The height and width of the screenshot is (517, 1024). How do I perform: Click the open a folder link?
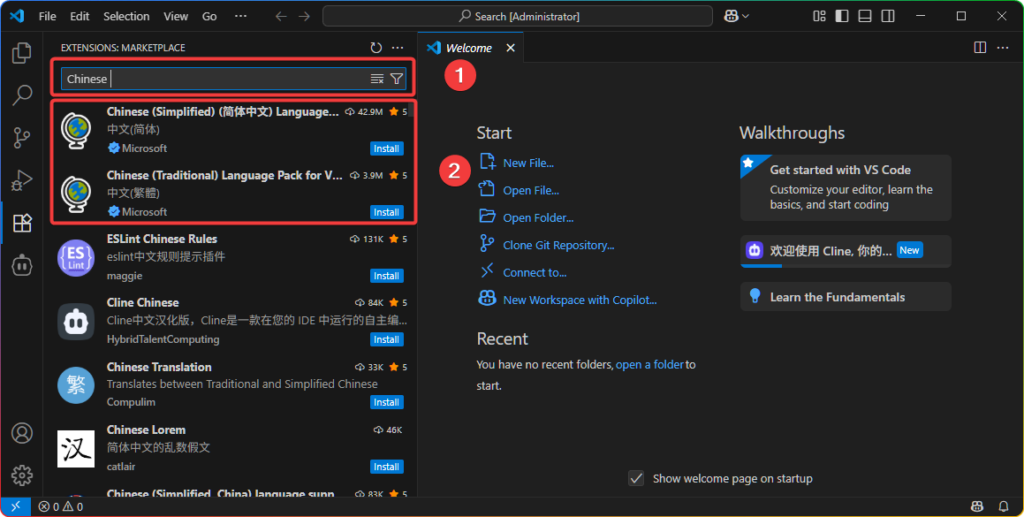tap(649, 365)
